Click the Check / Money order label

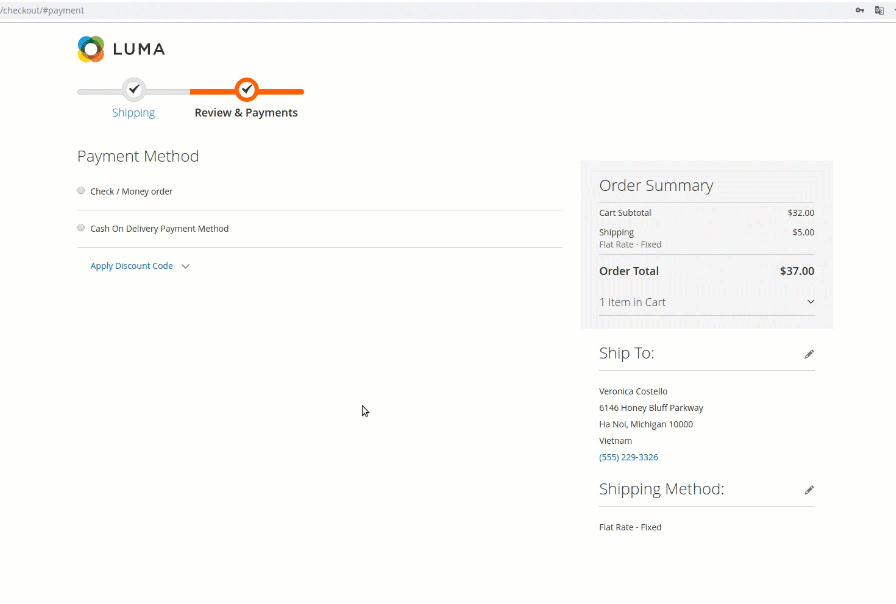pyautogui.click(x=131, y=191)
